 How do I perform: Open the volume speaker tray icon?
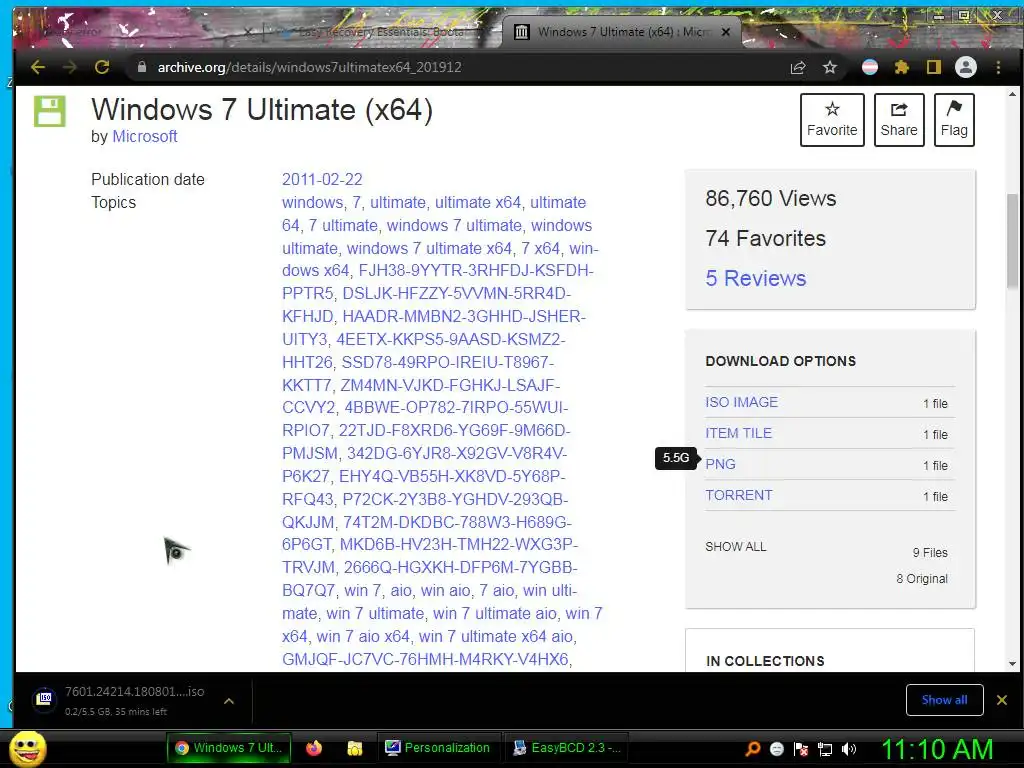click(x=849, y=749)
